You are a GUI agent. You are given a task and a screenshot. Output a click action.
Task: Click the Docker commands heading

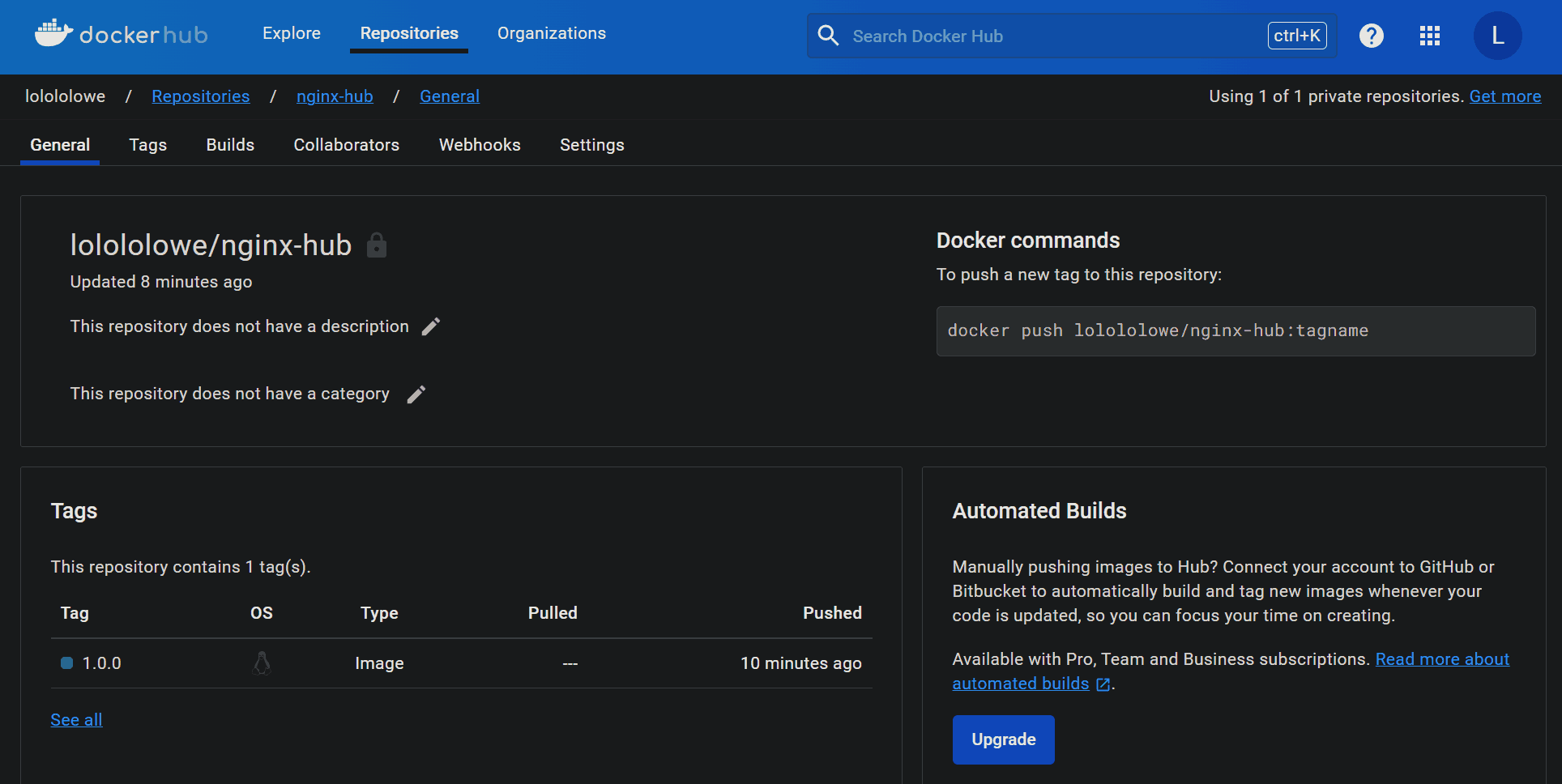click(1028, 241)
